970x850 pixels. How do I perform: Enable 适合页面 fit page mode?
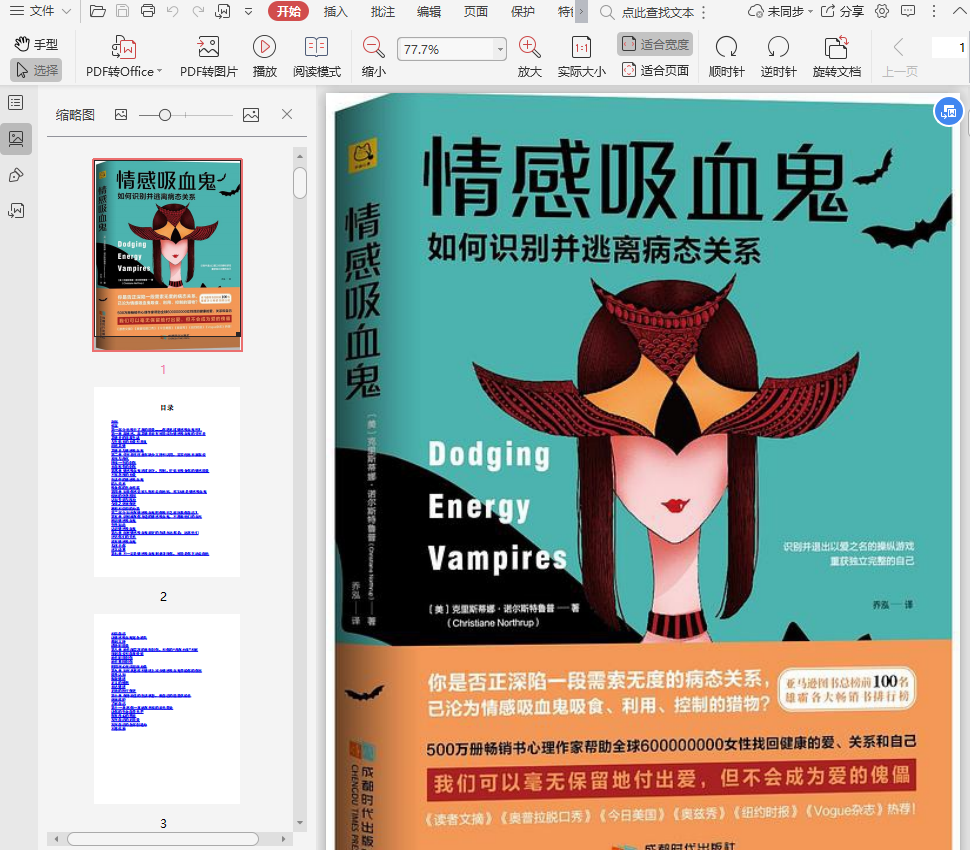tap(656, 70)
